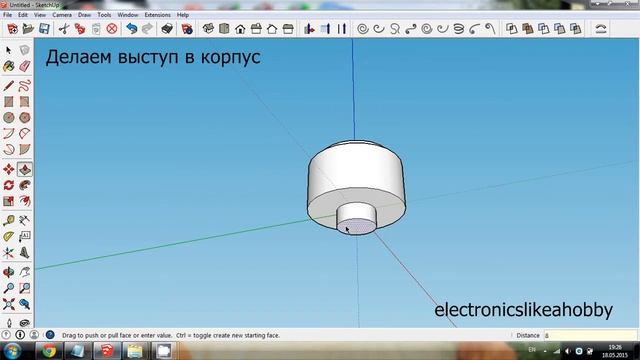Open Windows Start button
Screen dimensions: 640x360
(12, 351)
